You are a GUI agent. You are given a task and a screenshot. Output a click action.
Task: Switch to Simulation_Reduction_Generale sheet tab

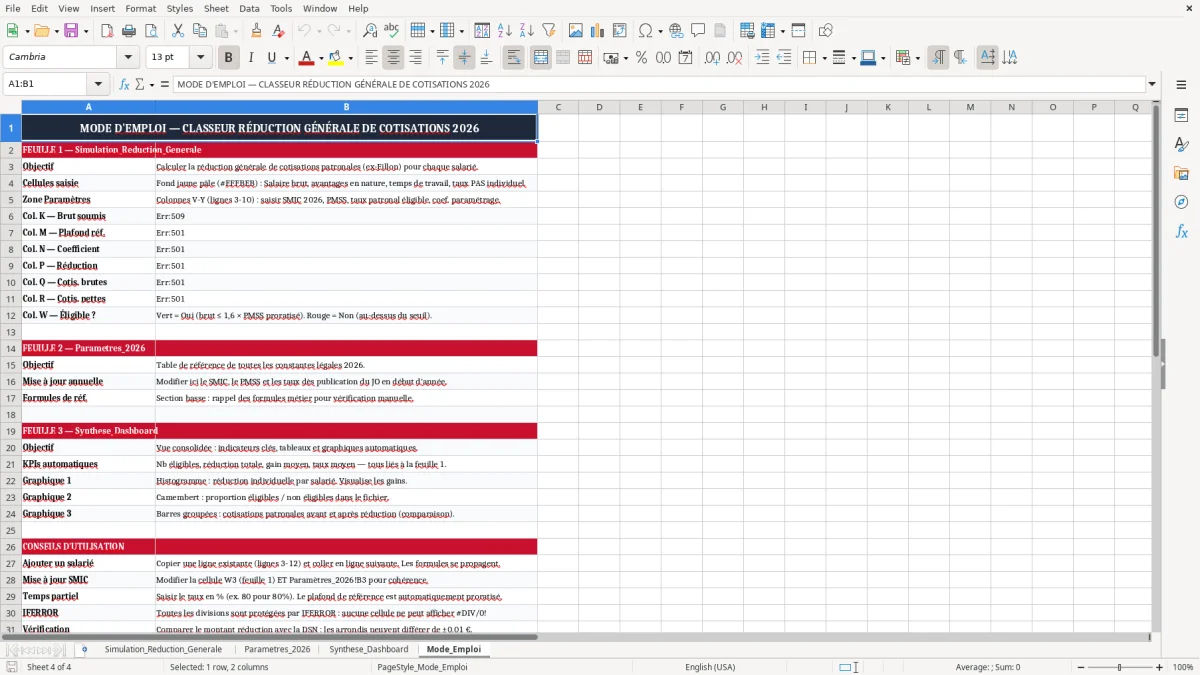pos(163,649)
